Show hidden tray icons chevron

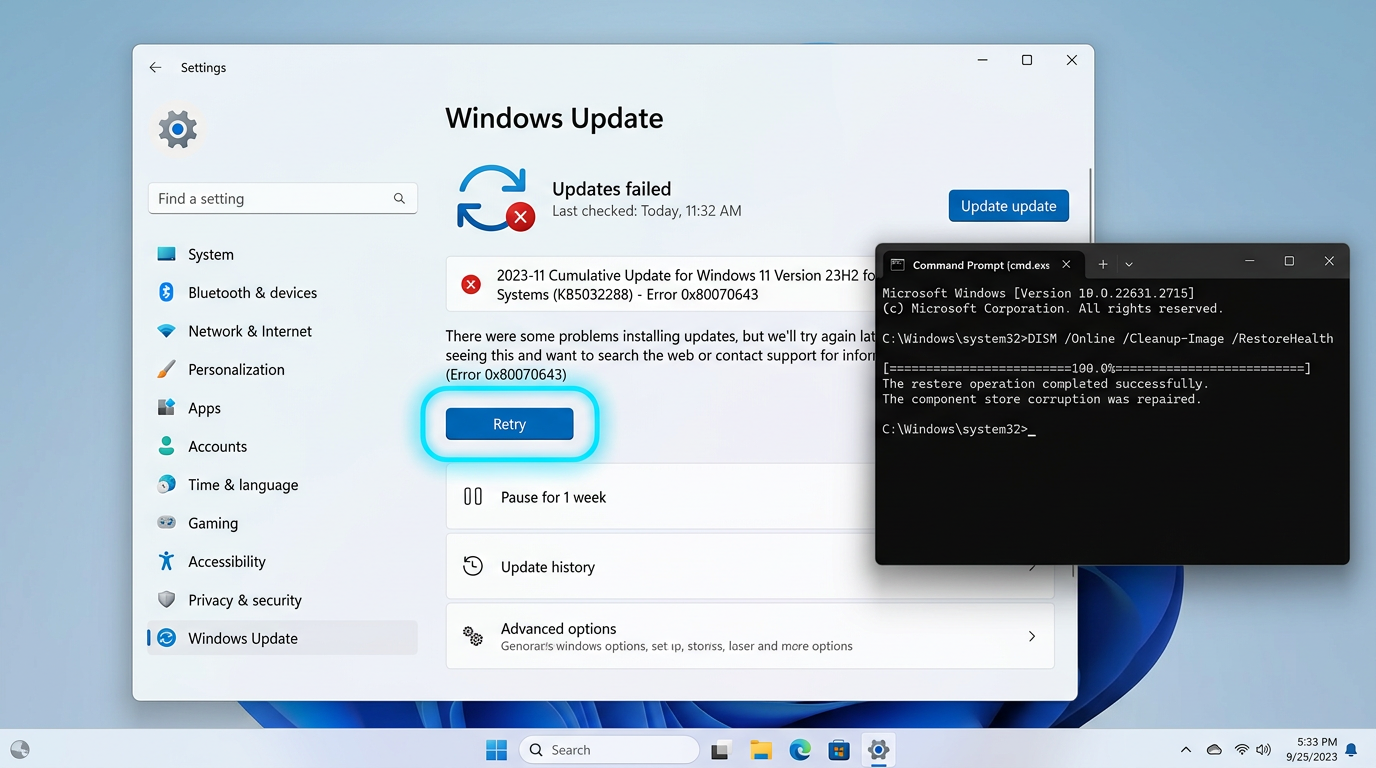(x=1186, y=750)
